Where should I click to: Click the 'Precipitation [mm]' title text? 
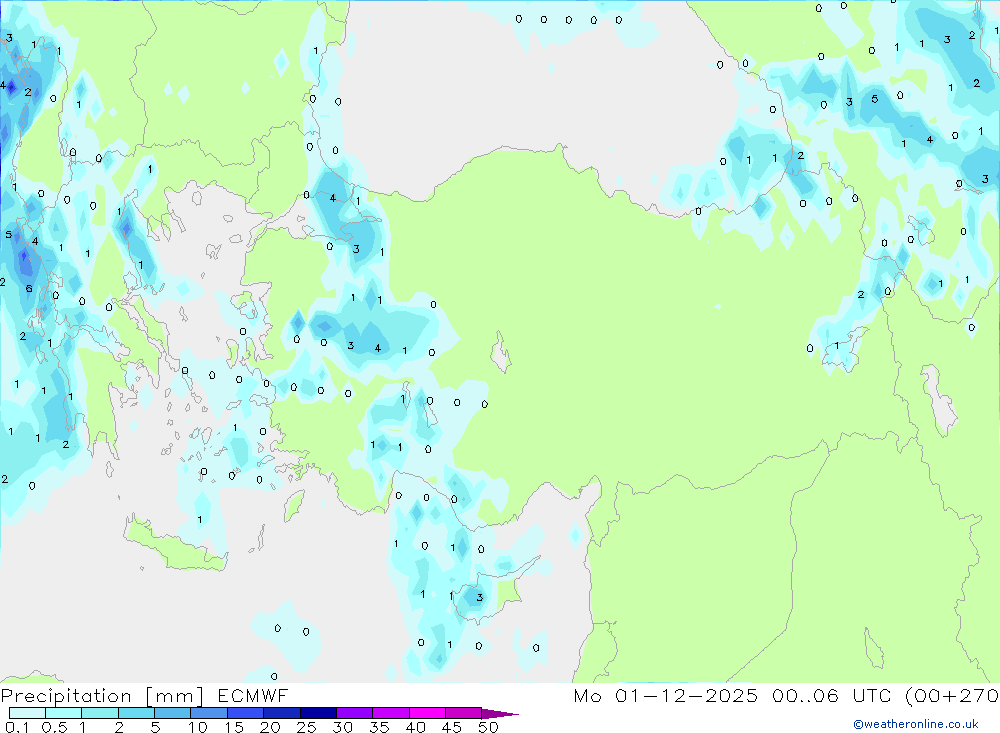point(102,696)
